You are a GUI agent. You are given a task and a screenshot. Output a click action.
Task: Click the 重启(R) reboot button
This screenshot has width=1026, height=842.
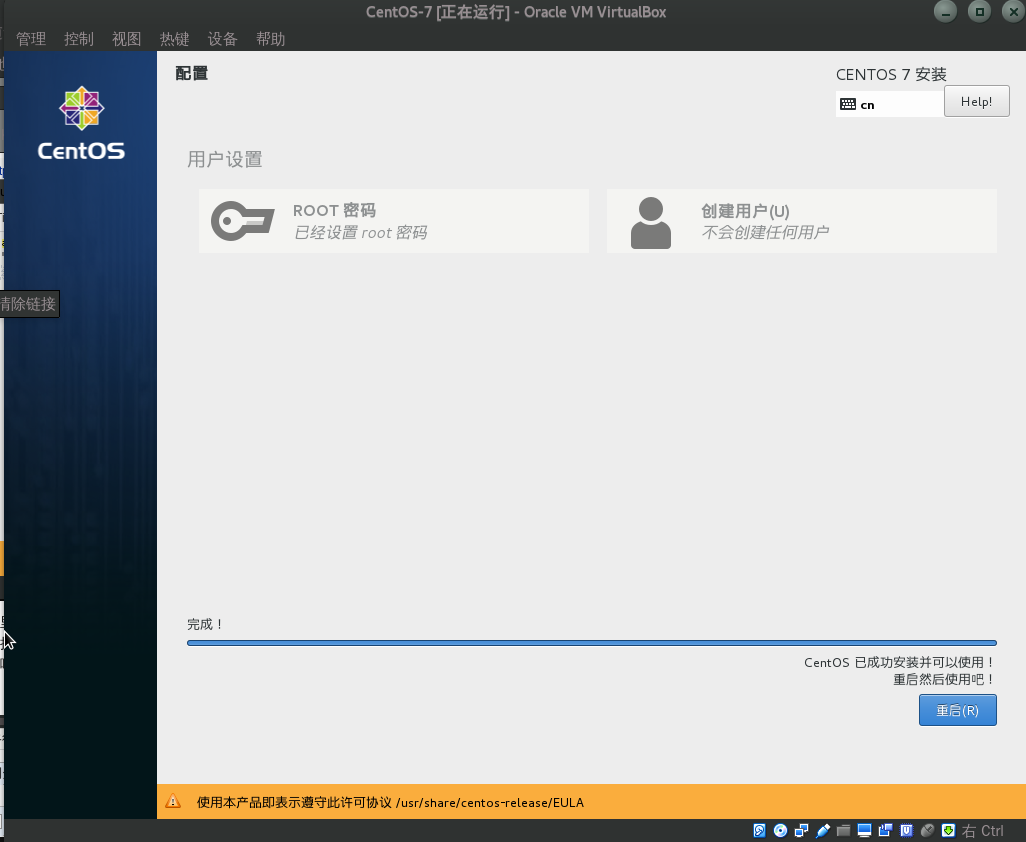click(x=957, y=710)
